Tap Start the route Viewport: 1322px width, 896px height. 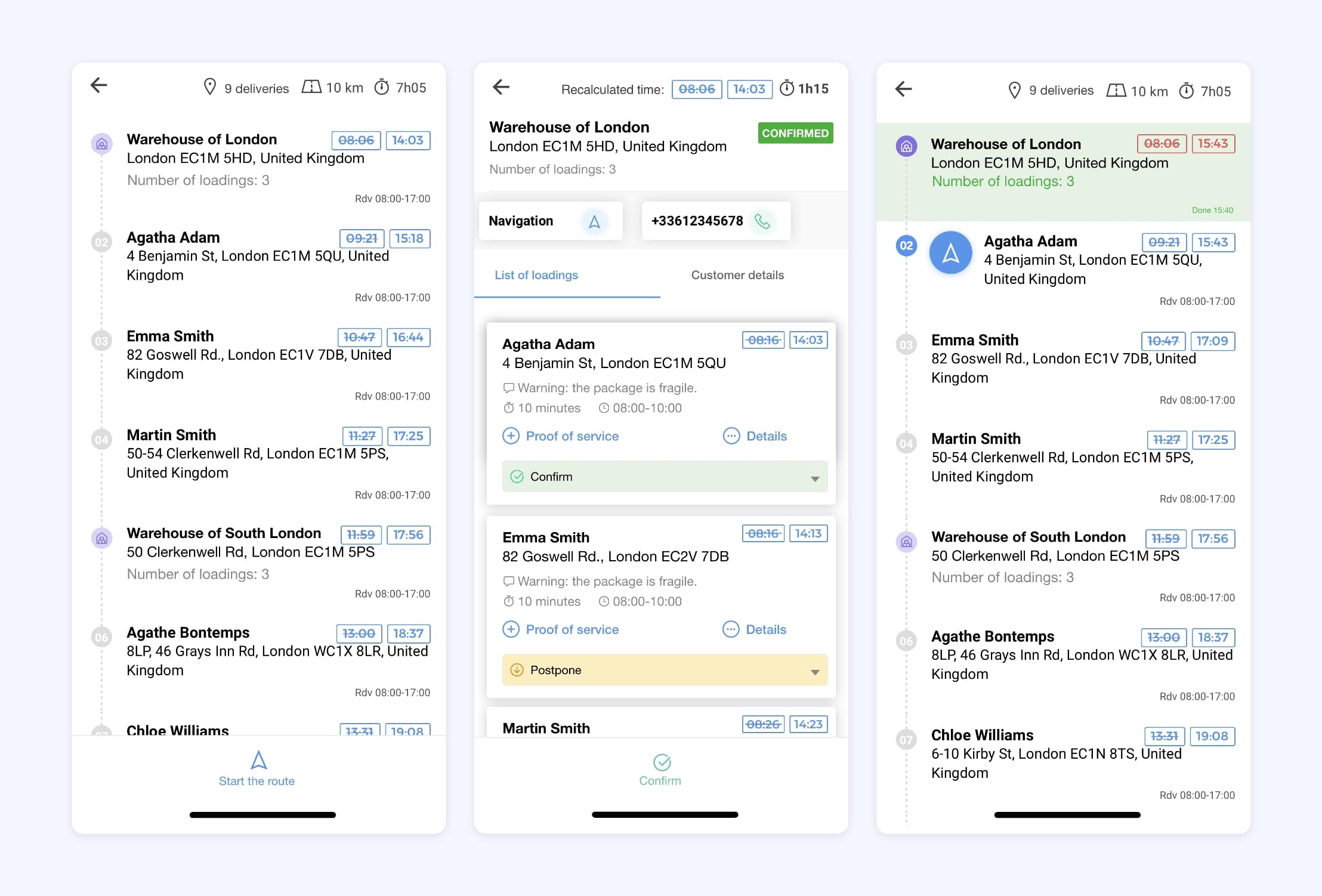click(x=257, y=770)
